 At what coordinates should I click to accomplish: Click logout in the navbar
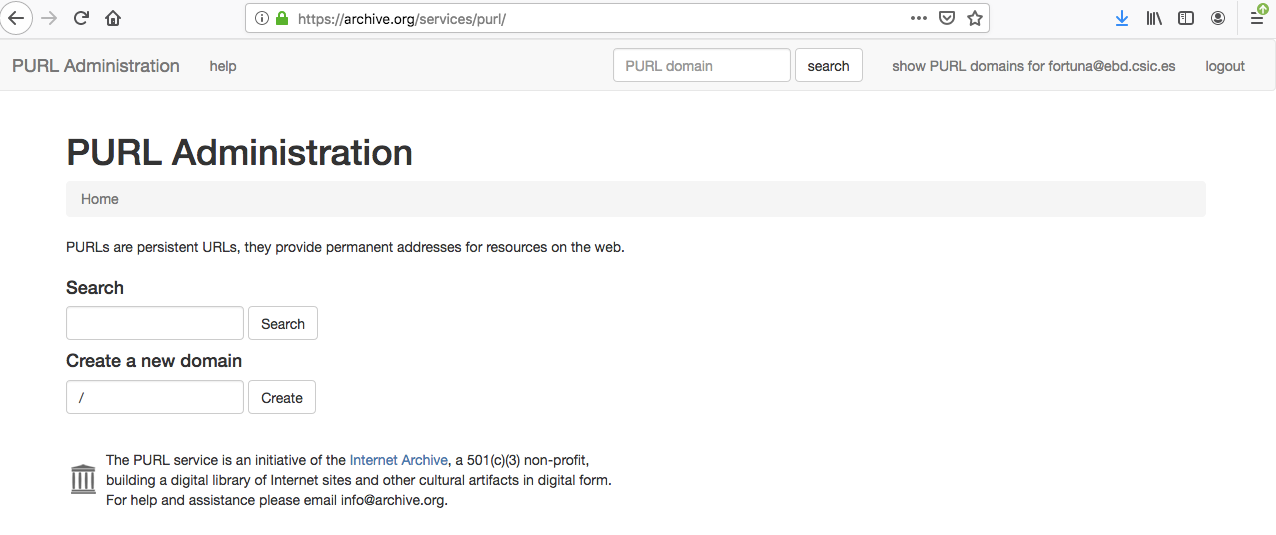point(1225,66)
